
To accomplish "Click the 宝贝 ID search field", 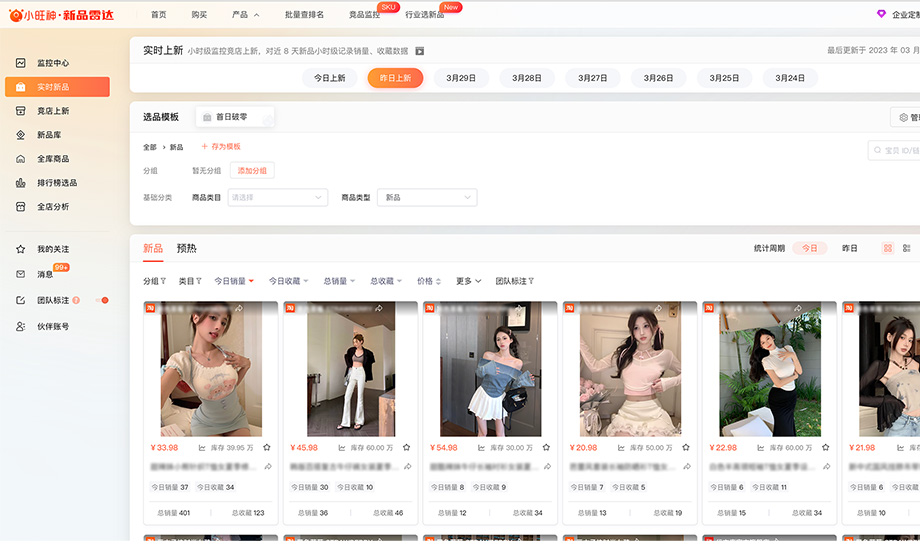I will (x=894, y=150).
